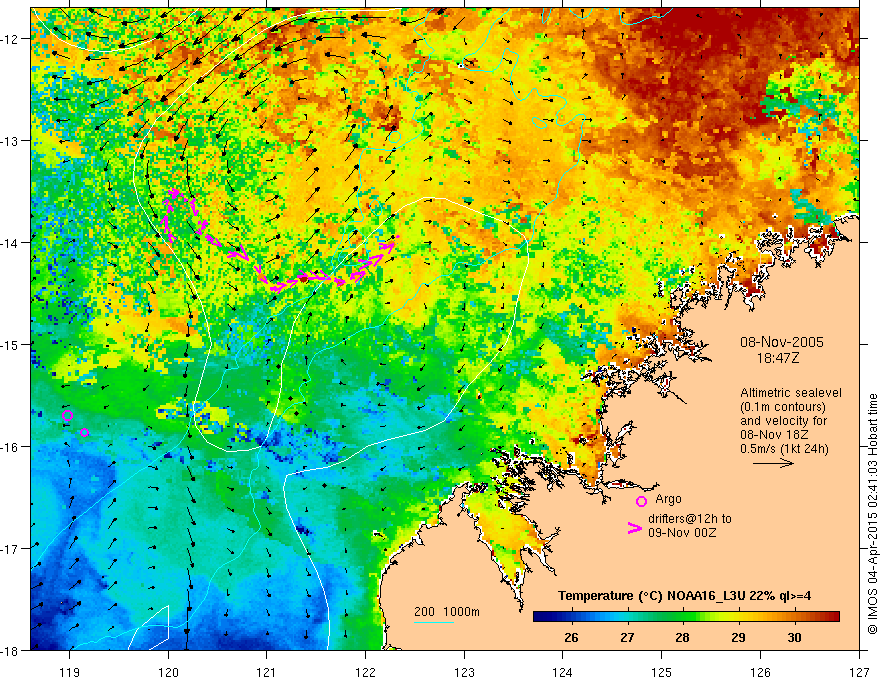
Task: Click latitude axis label -12
Action: 9,39
